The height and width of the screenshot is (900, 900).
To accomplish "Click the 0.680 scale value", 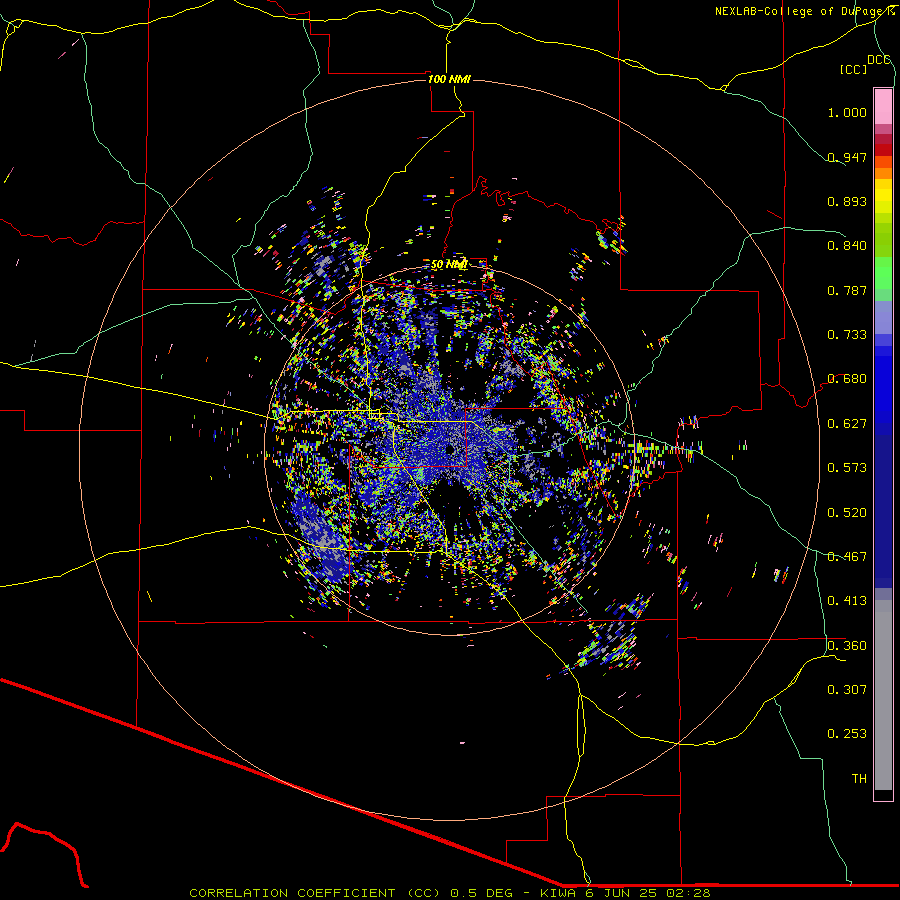I will click(x=847, y=379).
